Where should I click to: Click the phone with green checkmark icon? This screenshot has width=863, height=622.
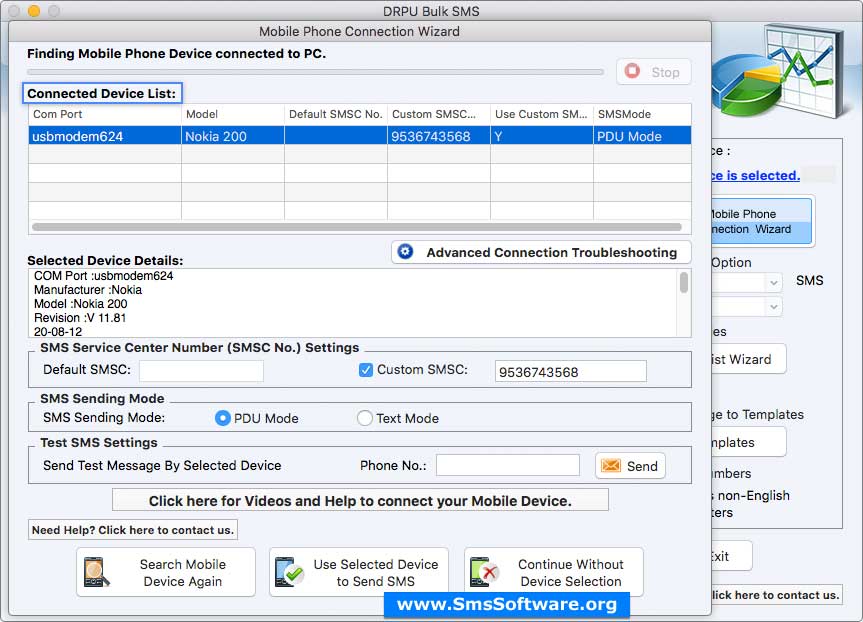click(289, 572)
